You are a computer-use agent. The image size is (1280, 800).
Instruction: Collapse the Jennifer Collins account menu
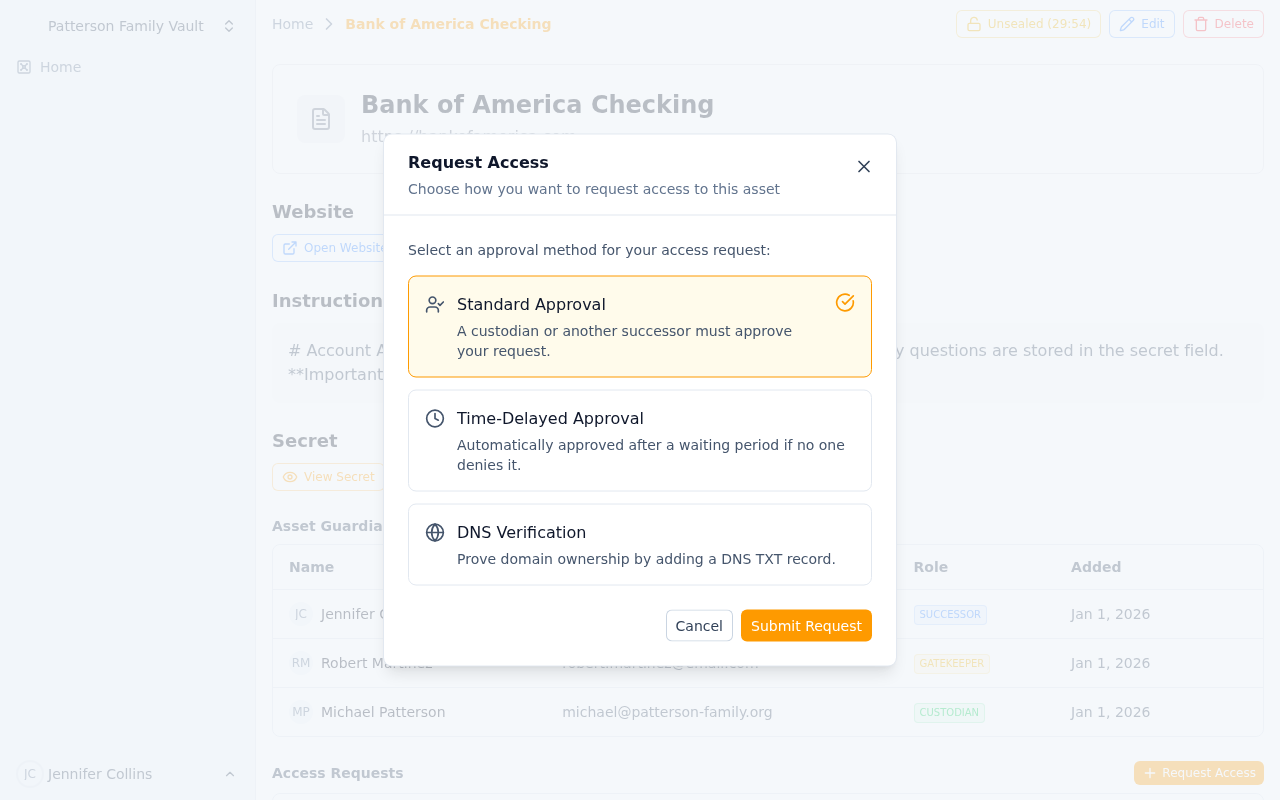(x=229, y=773)
